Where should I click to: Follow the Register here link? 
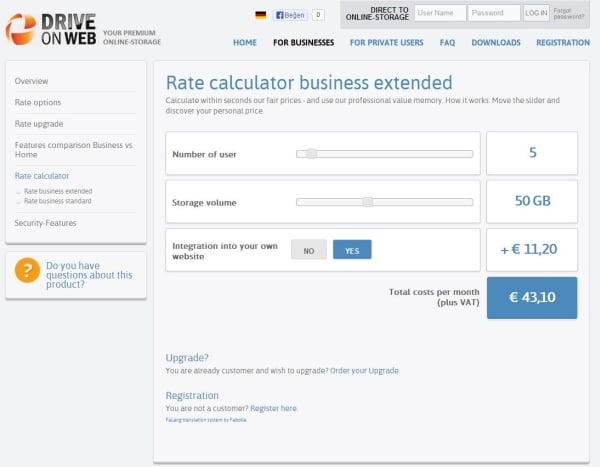[x=273, y=408]
